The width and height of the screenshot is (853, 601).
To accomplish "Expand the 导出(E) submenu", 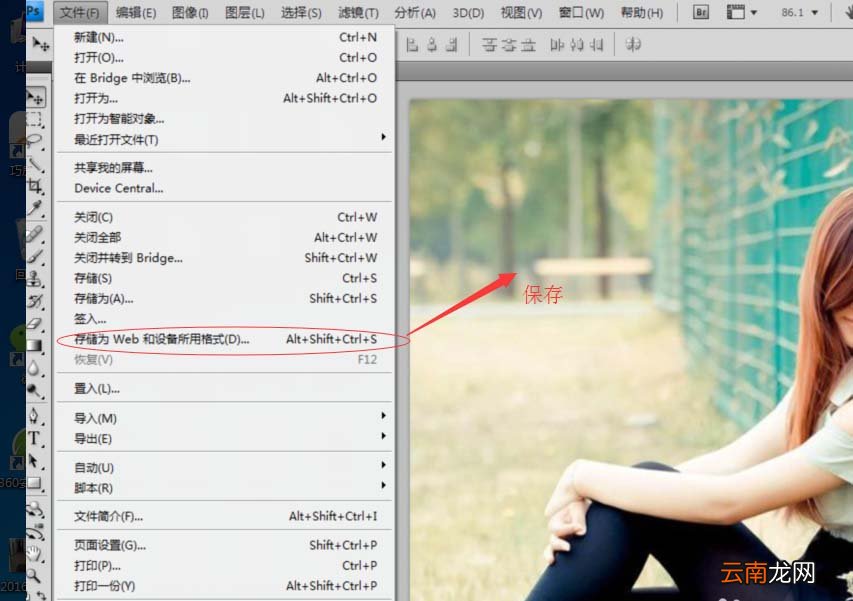I will 225,438.
